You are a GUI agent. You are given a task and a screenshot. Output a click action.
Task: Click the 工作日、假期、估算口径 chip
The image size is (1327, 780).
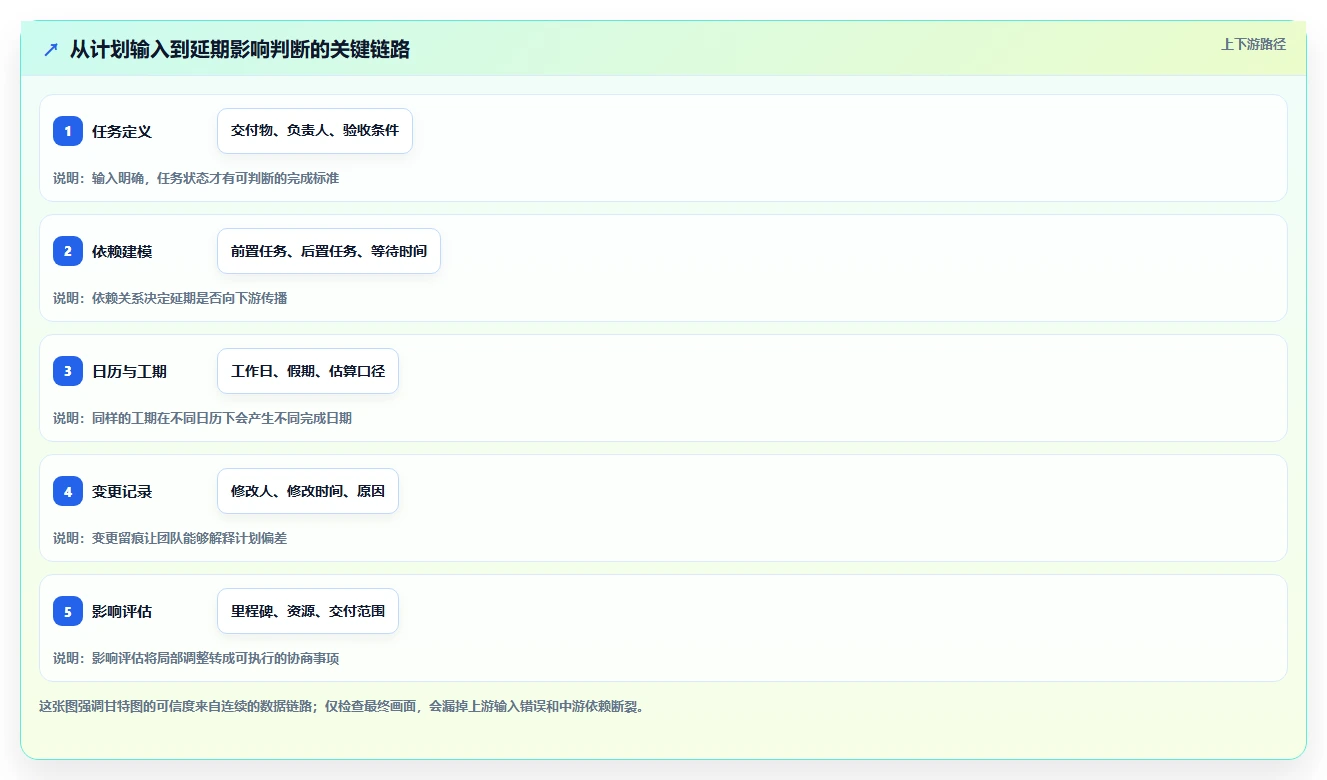[308, 371]
